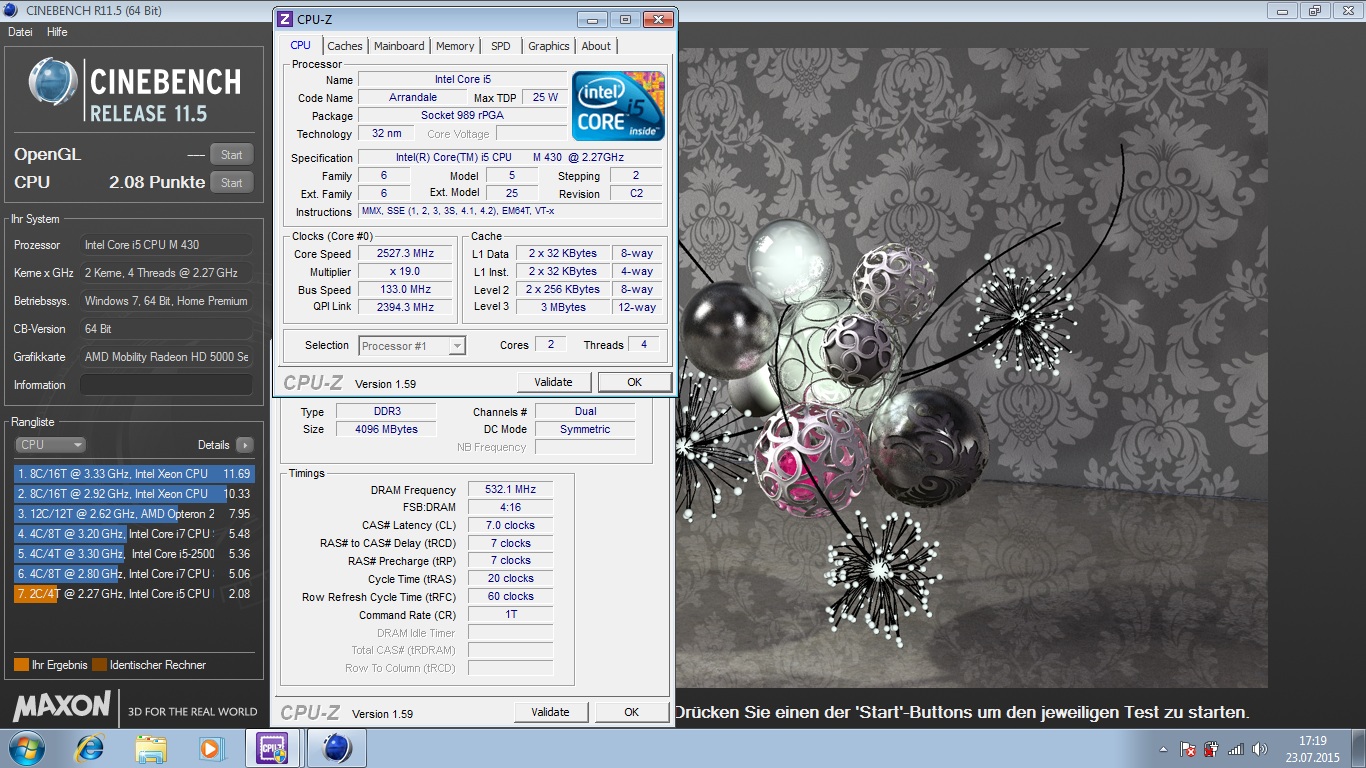Screen dimensions: 1366x768
Task: Click Validate in the rear CPU-Z memory window
Action: [x=551, y=712]
